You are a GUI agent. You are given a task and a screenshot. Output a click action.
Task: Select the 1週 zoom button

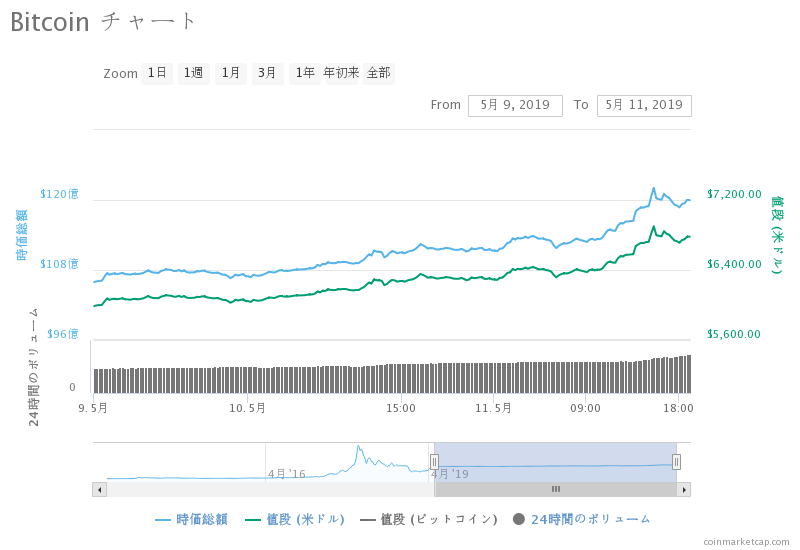pos(194,73)
